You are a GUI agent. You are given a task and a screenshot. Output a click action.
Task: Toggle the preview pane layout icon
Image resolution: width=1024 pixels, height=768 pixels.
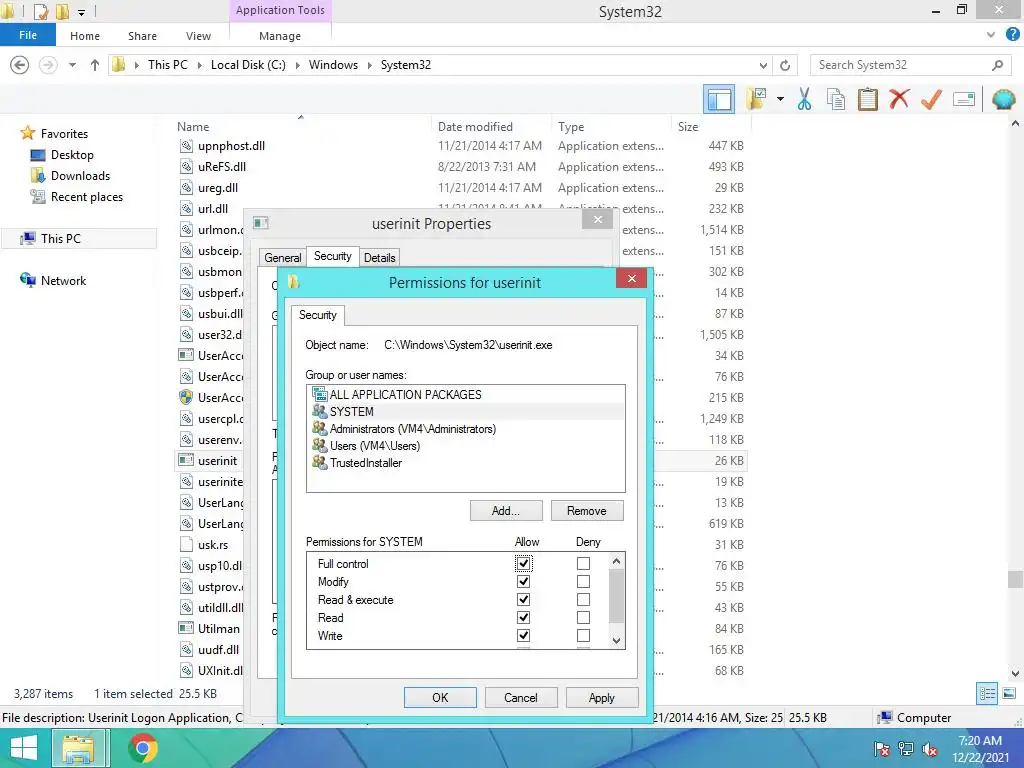(x=719, y=99)
